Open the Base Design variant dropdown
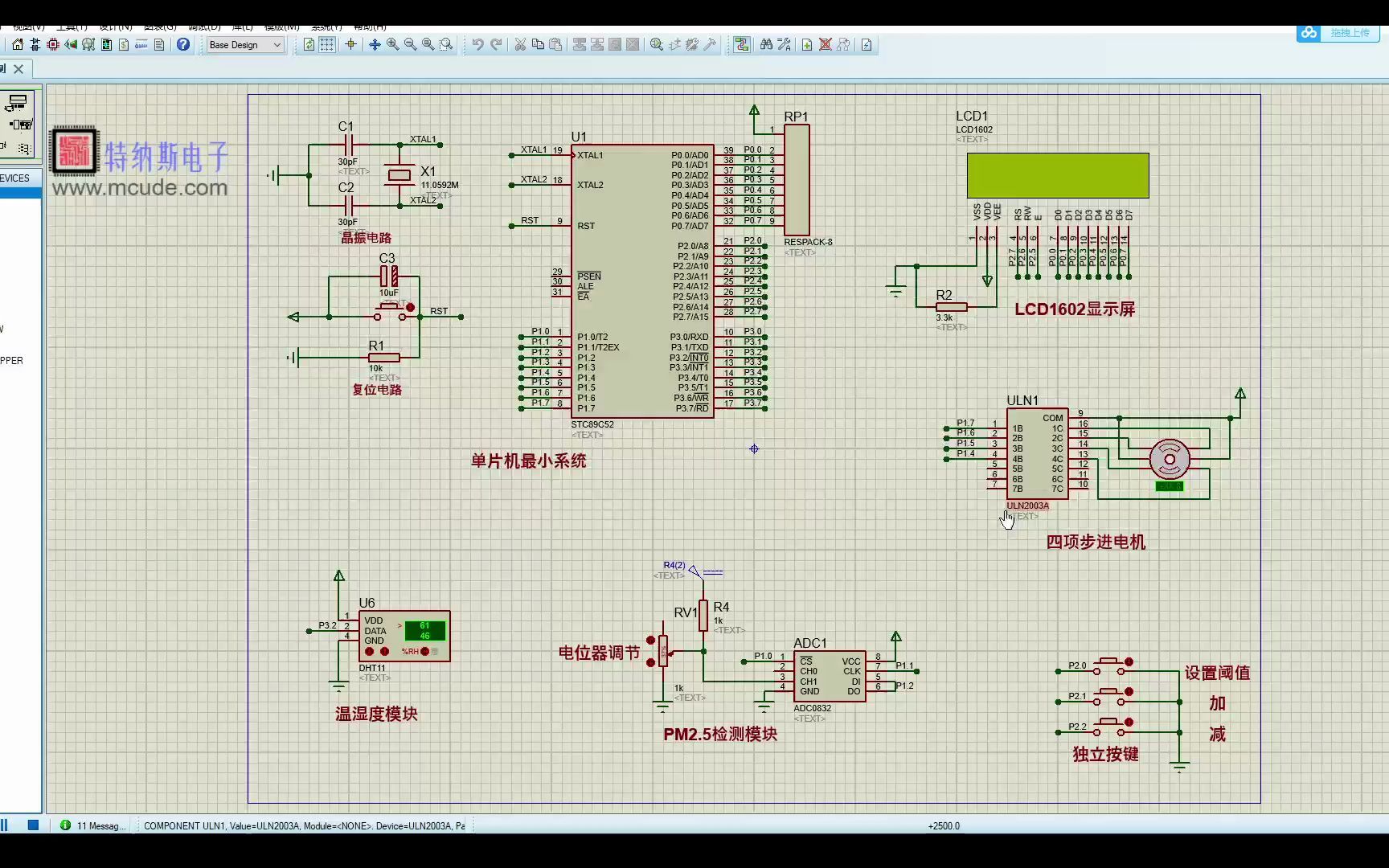Image resolution: width=1389 pixels, height=868 pixels. click(244, 45)
